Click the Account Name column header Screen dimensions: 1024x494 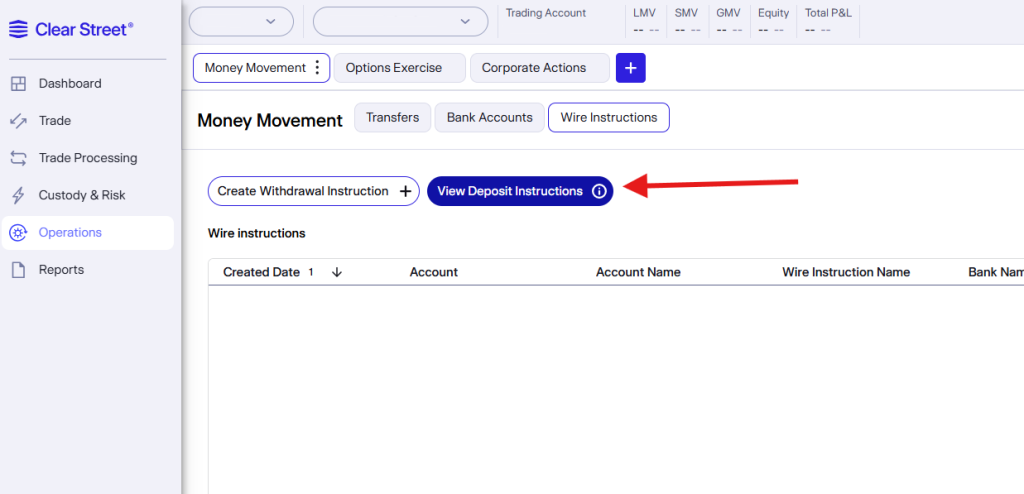tap(638, 272)
